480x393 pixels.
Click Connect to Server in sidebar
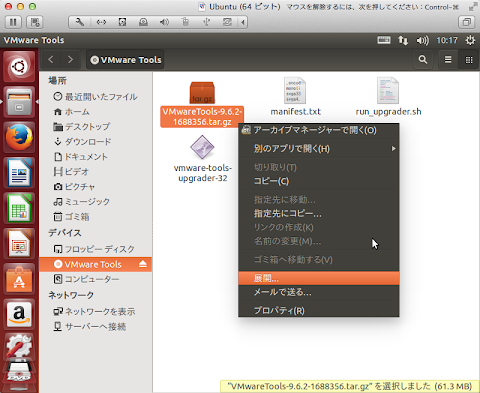click(x=95, y=326)
